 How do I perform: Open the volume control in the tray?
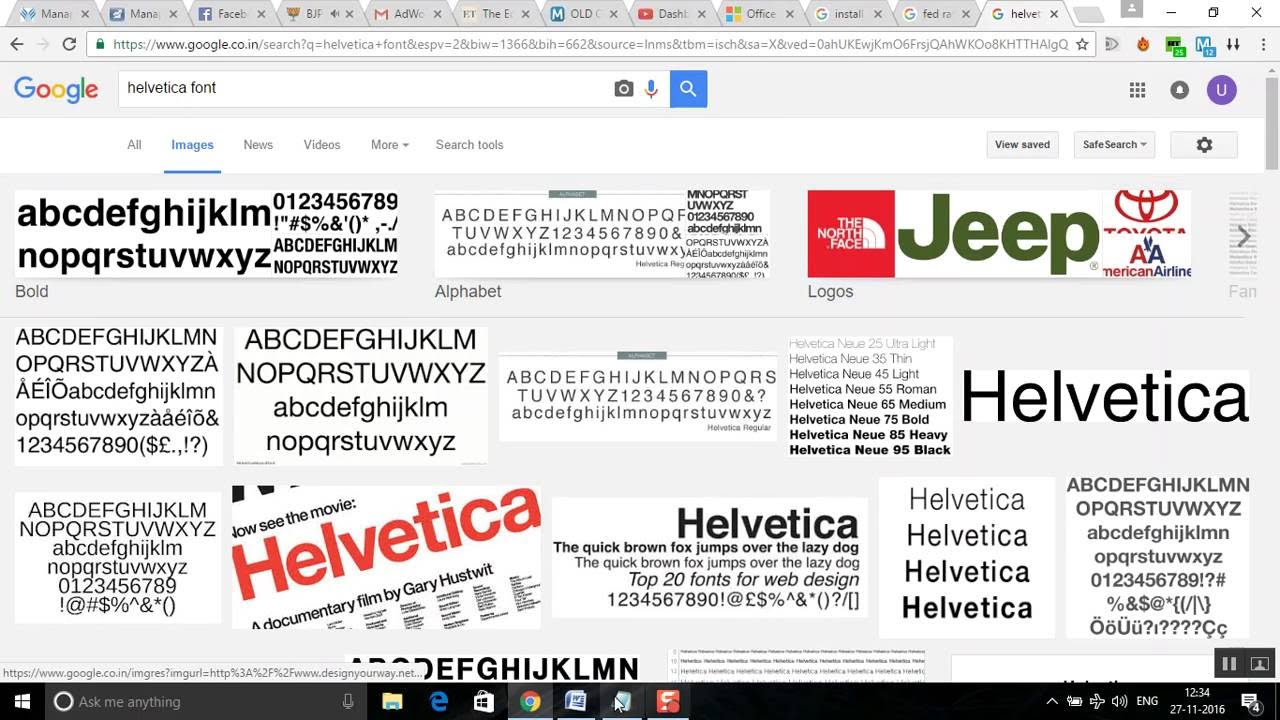click(1119, 701)
